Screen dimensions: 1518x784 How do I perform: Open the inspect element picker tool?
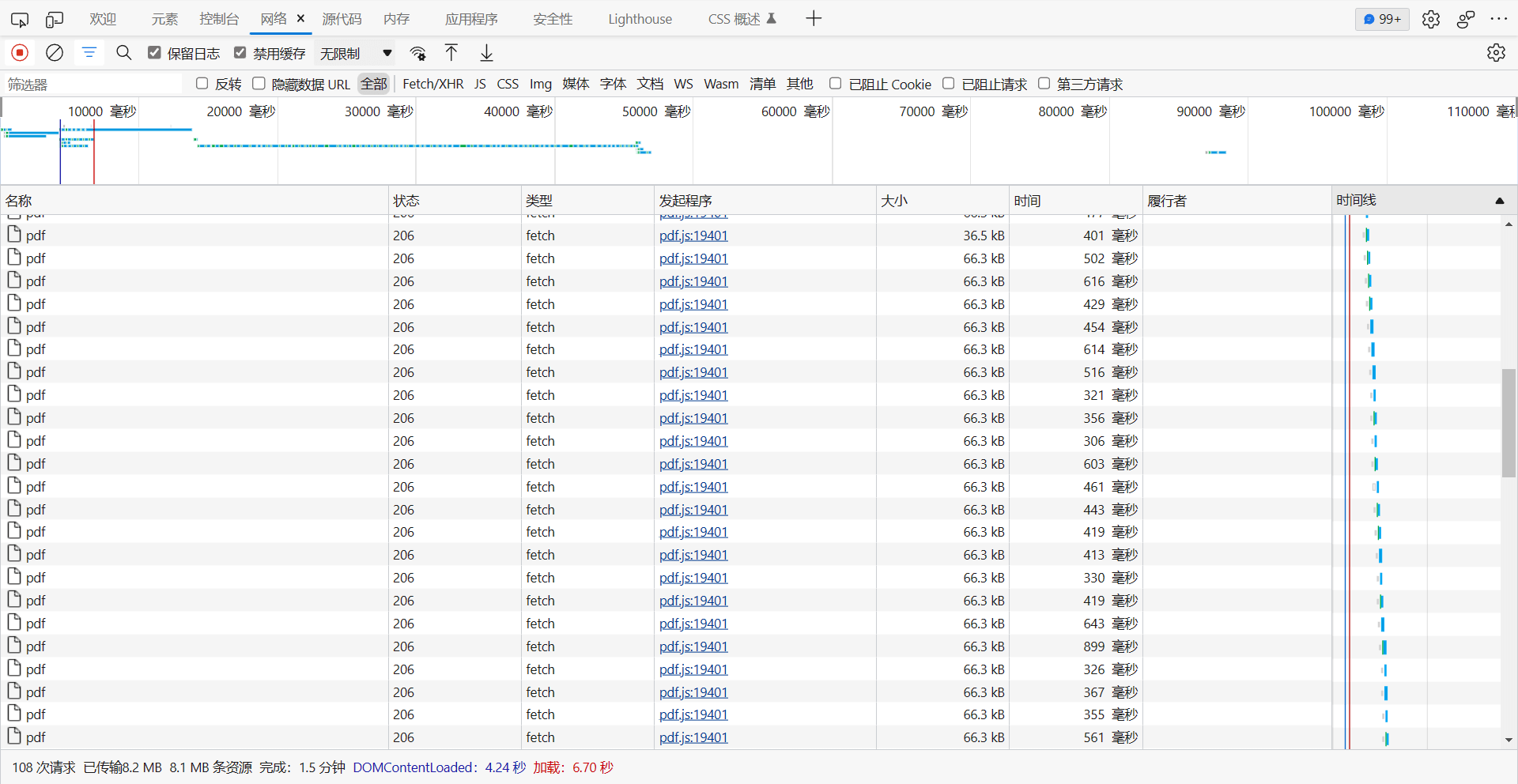pyautogui.click(x=20, y=19)
